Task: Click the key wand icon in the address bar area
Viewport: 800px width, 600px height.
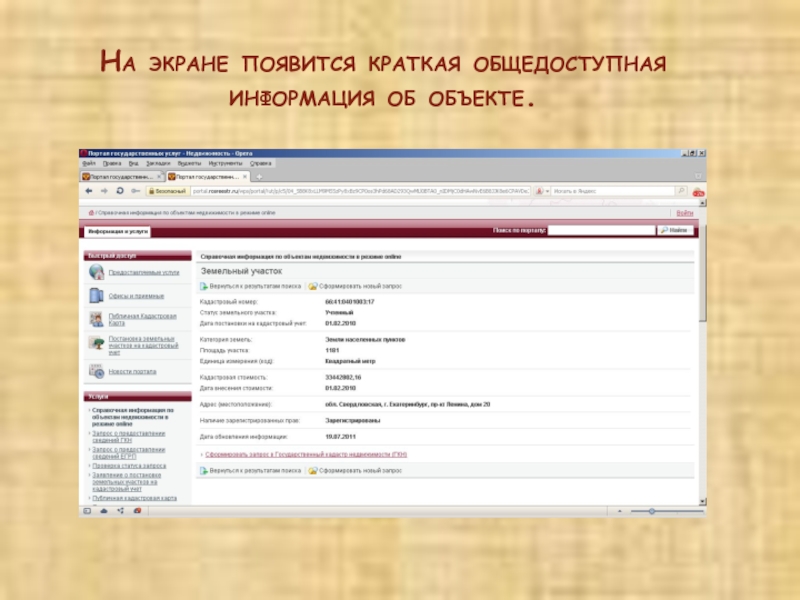Action: pos(135,191)
